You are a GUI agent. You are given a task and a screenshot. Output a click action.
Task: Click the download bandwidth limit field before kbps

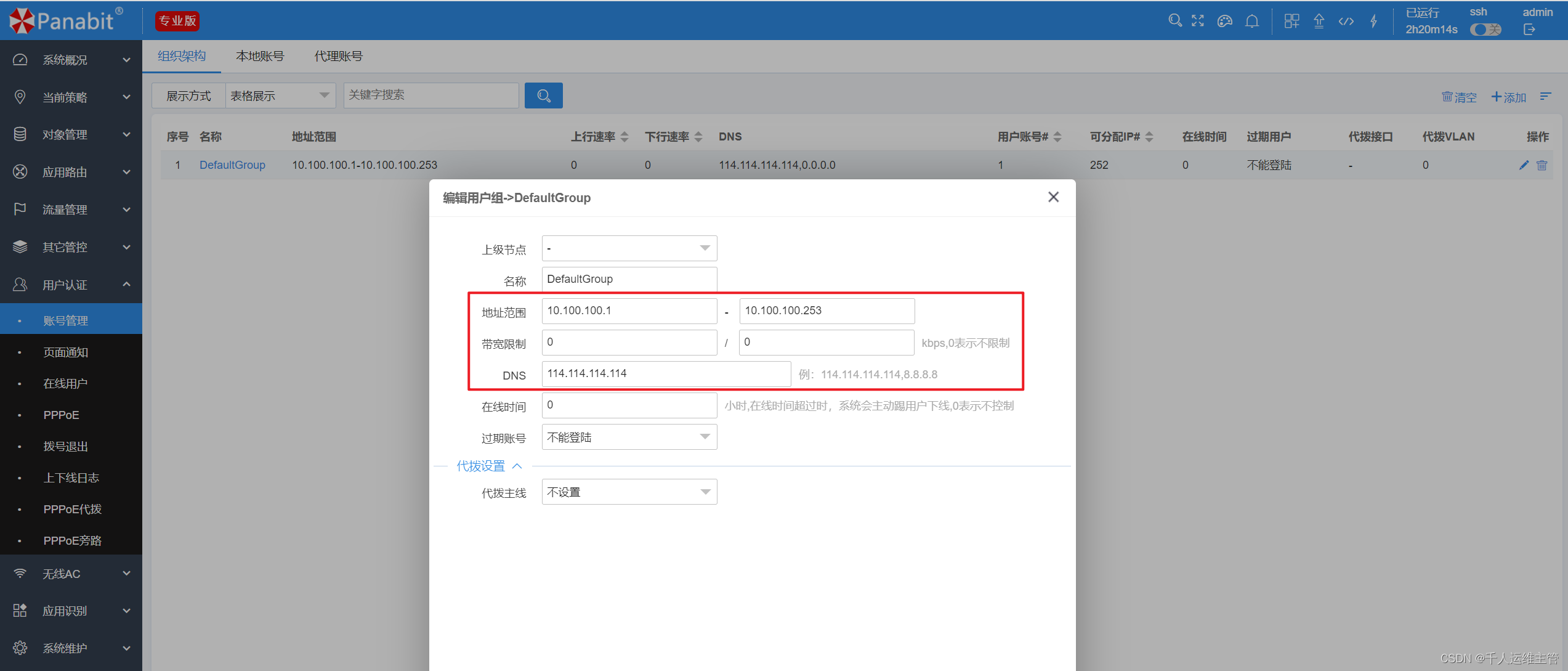tap(826, 342)
